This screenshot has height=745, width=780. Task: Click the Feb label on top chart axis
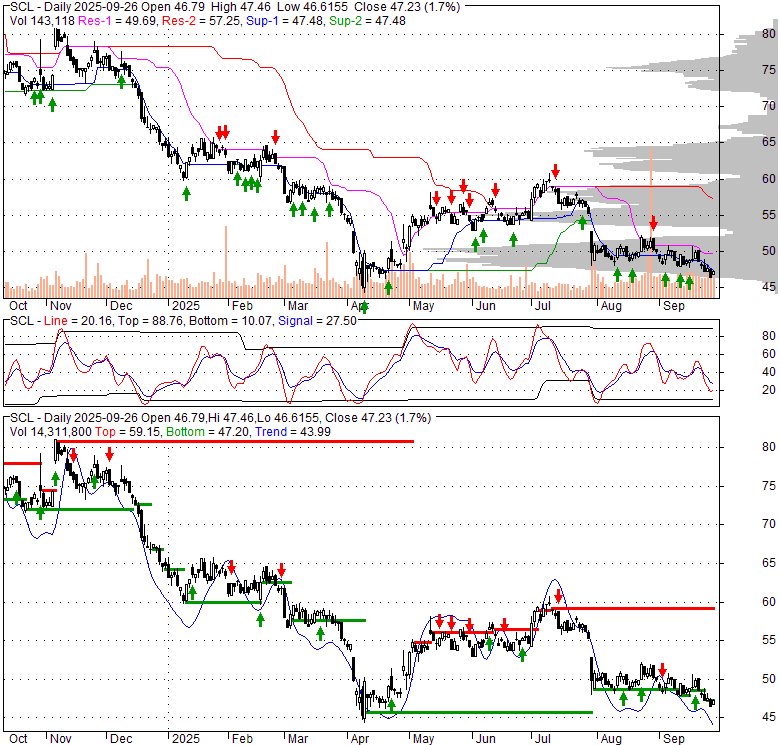[242, 306]
